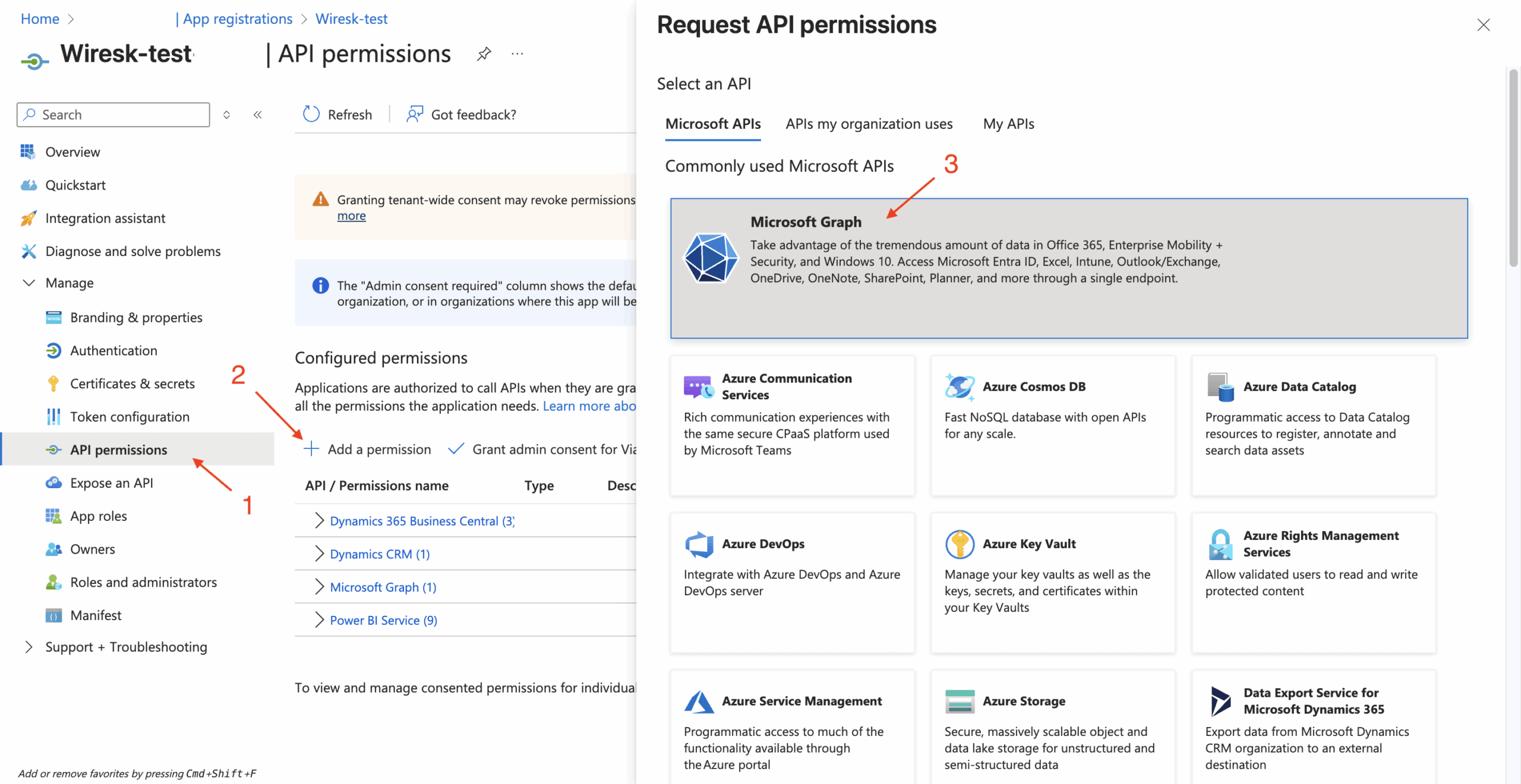Select the Azure Key Vault card title
1521x784 pixels.
coord(1029,543)
